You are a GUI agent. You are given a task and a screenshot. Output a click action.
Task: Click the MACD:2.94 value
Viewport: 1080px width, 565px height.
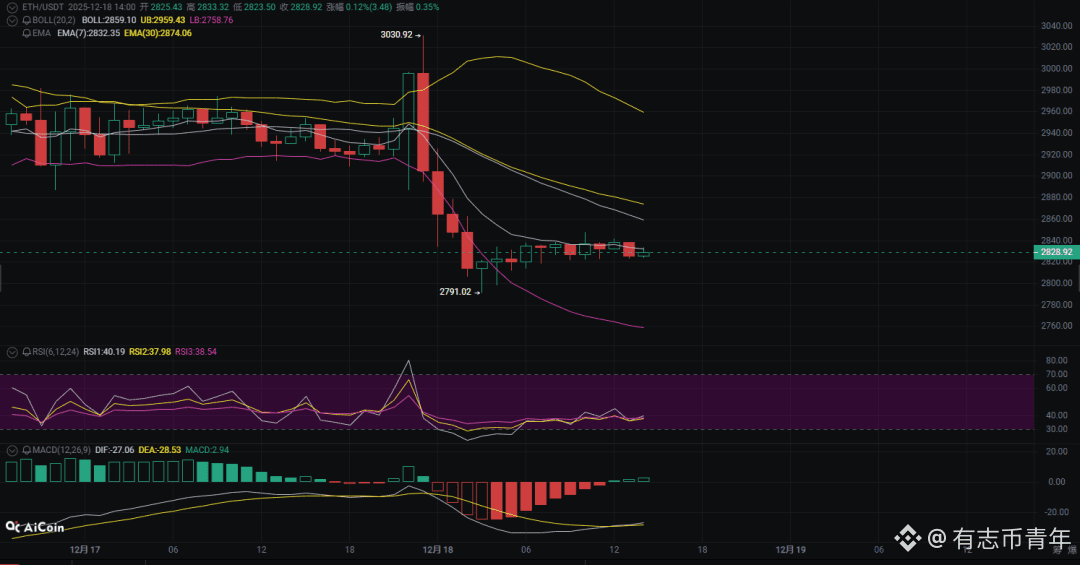[207, 451]
